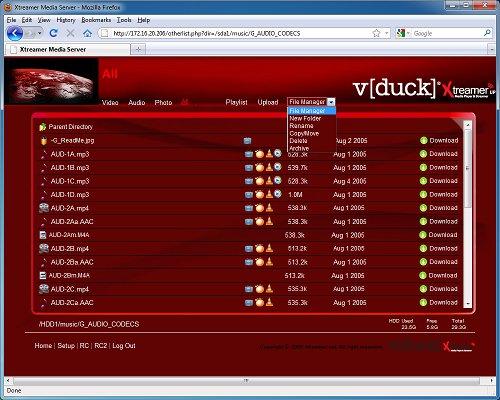Open the History menu
The width and height of the screenshot is (500, 400).
coord(66,20)
